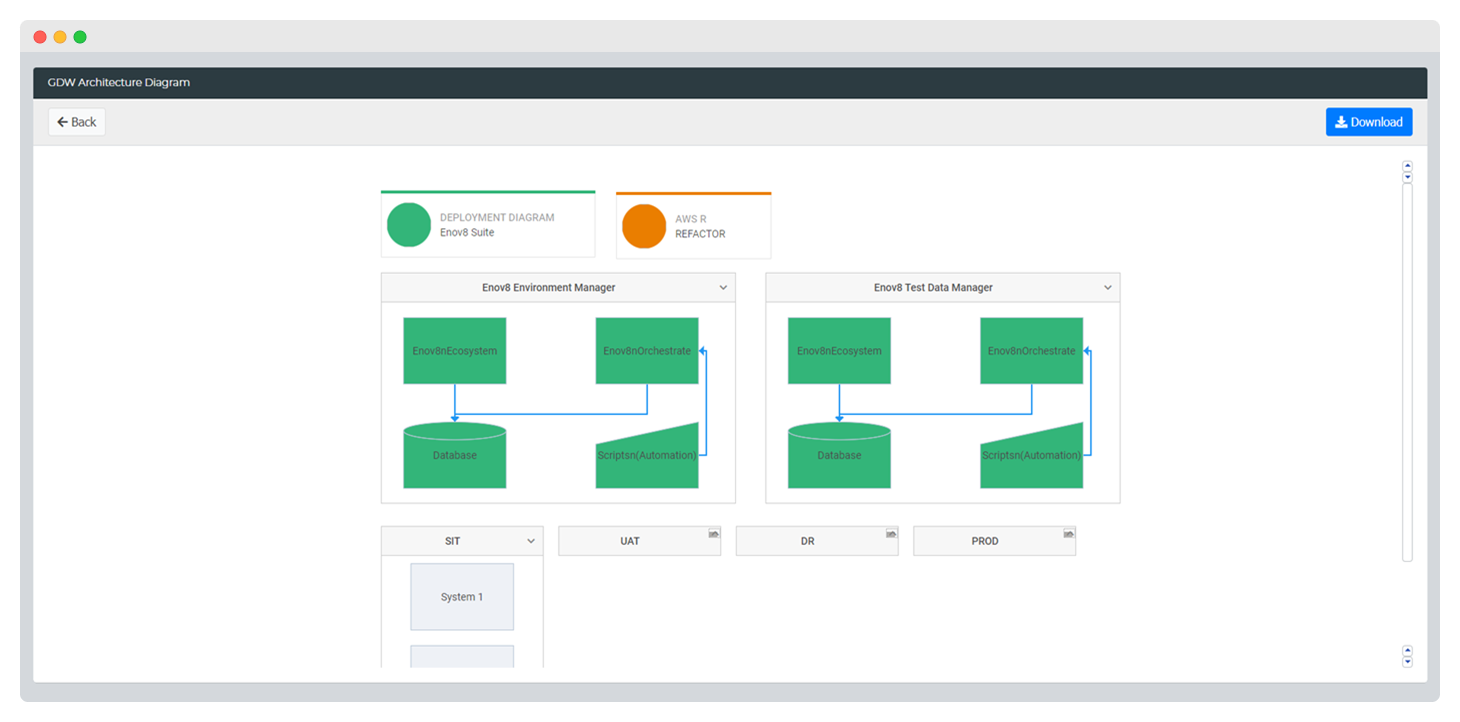Collapse the Enov8 Environment Manager panel
The image size is (1460, 722).
click(723, 288)
